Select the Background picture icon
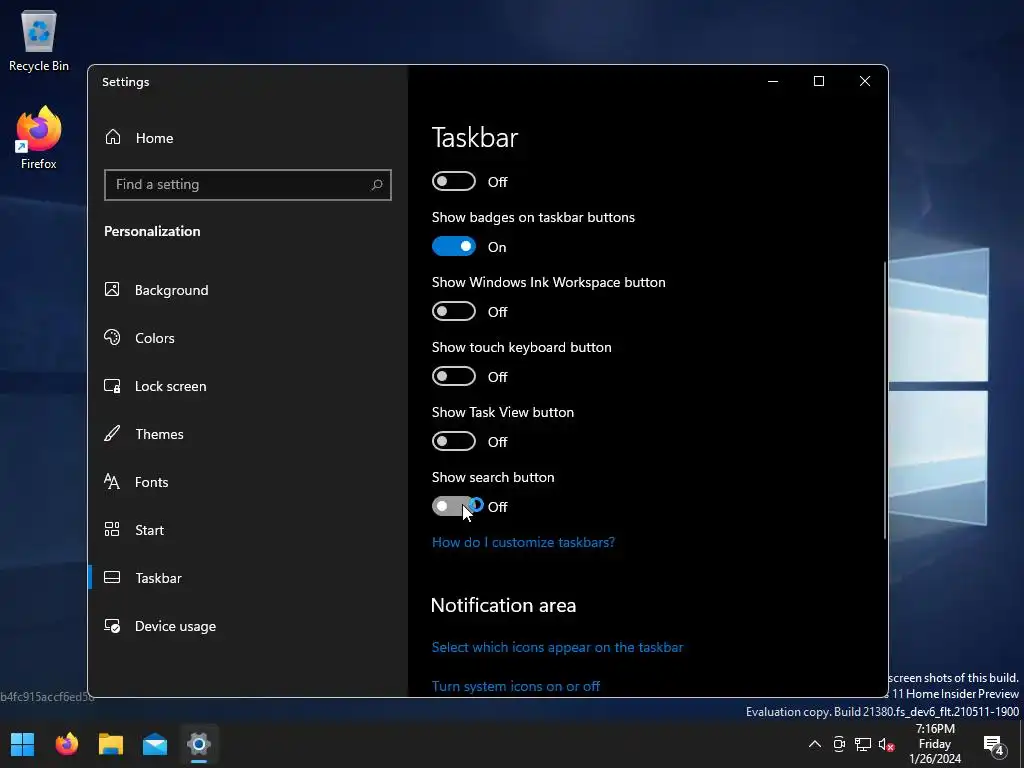The image size is (1024, 768). coord(112,289)
